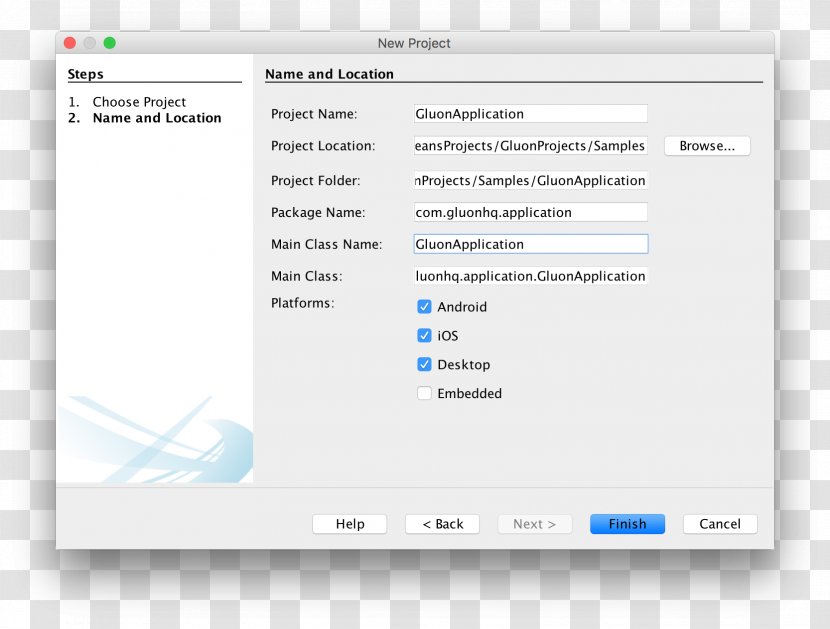This screenshot has width=830, height=629.
Task: Click the green zoom traffic light
Action: [x=109, y=43]
